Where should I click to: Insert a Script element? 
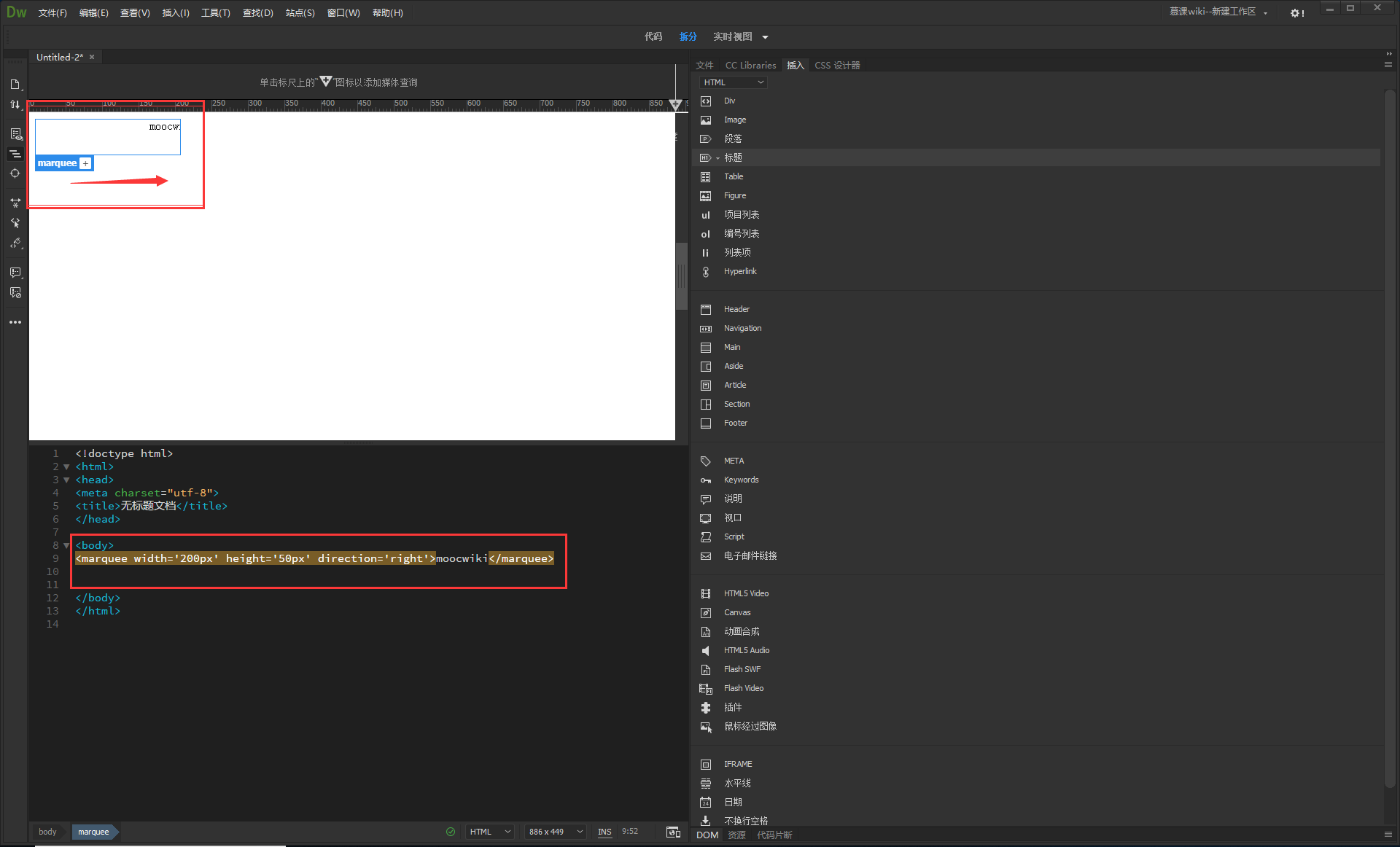tap(734, 536)
